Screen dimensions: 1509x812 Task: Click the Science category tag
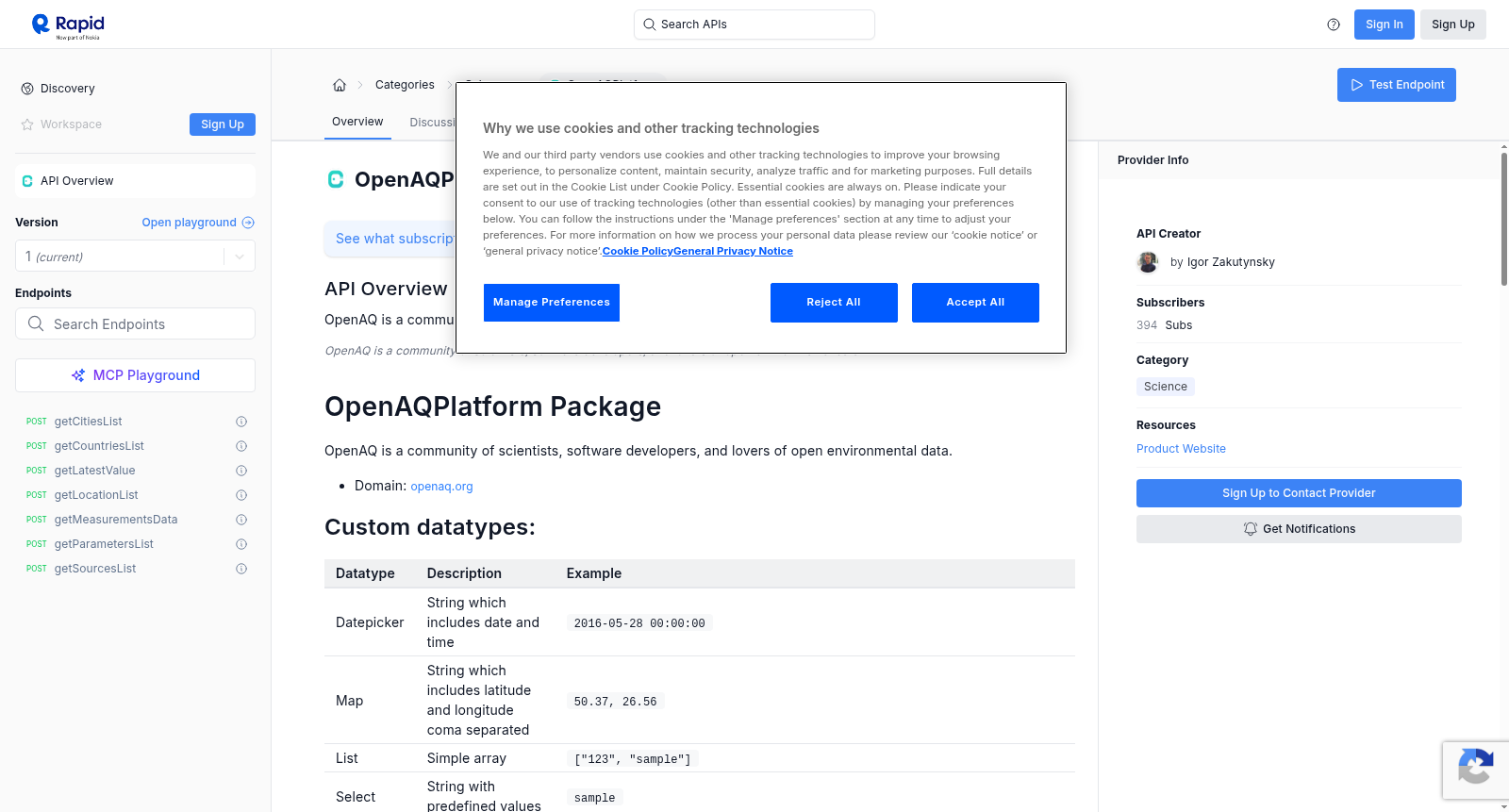pyautogui.click(x=1166, y=387)
